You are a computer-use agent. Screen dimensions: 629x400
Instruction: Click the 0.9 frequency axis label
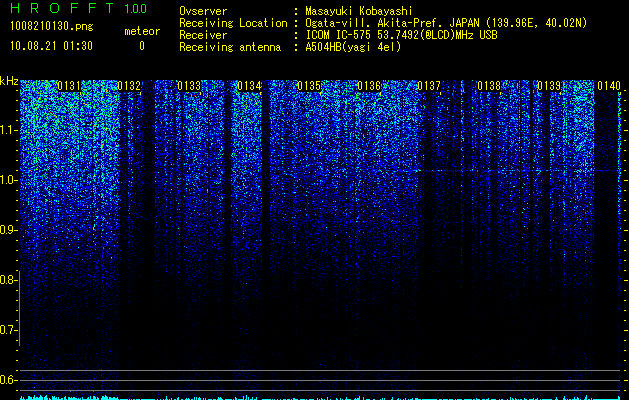[8, 230]
